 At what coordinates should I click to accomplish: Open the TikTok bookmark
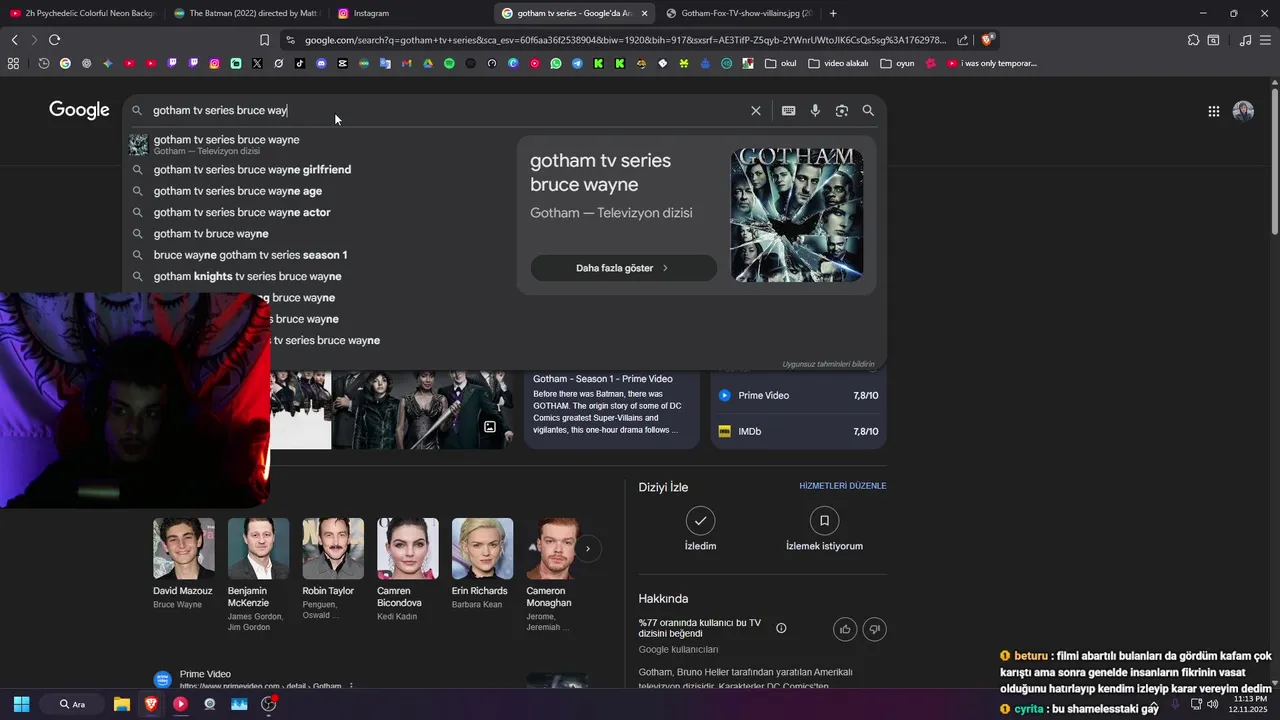pos(300,63)
